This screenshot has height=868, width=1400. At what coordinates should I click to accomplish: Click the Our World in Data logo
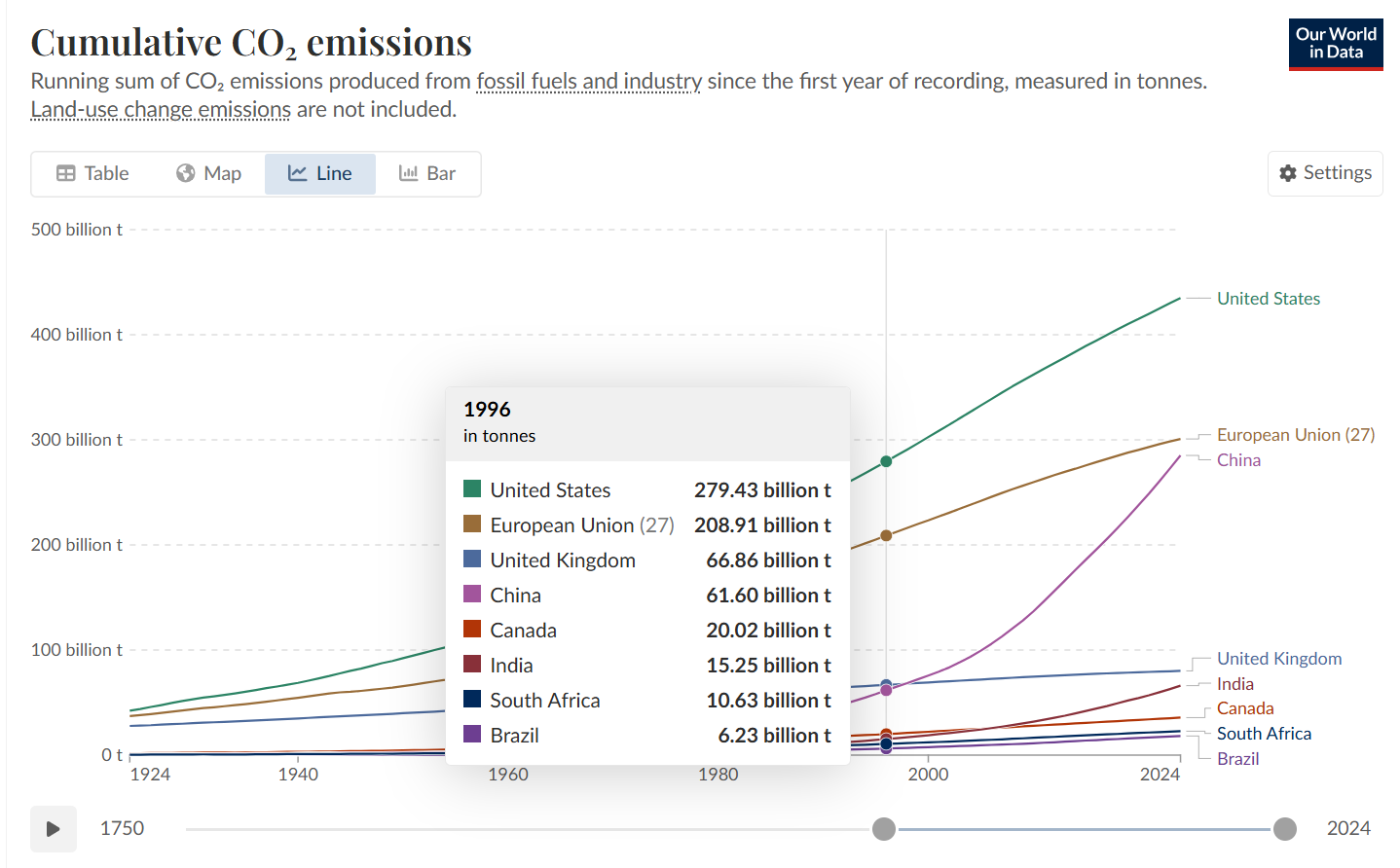pos(1335,44)
